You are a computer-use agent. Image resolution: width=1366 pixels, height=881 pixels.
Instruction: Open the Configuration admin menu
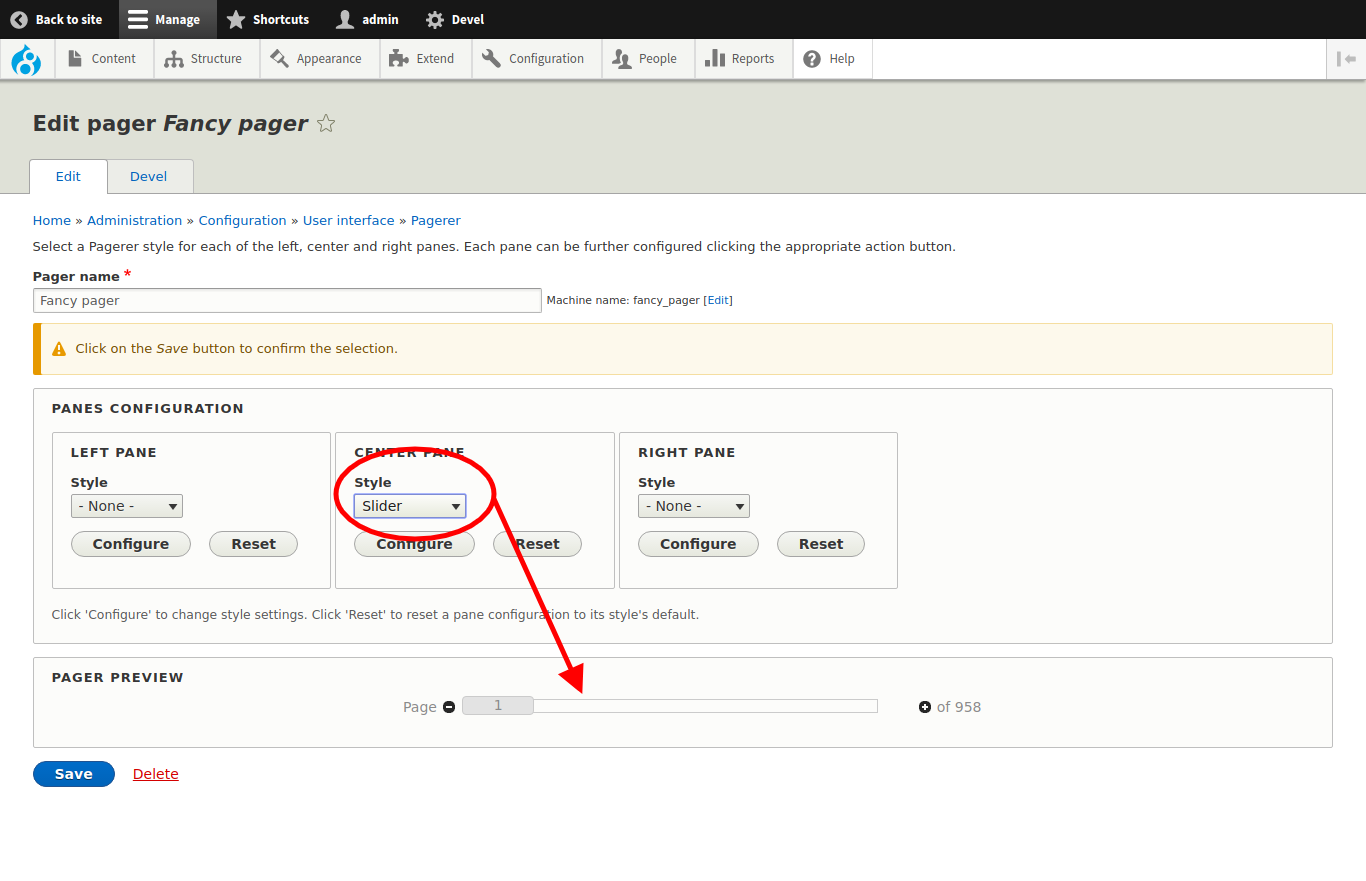533,59
